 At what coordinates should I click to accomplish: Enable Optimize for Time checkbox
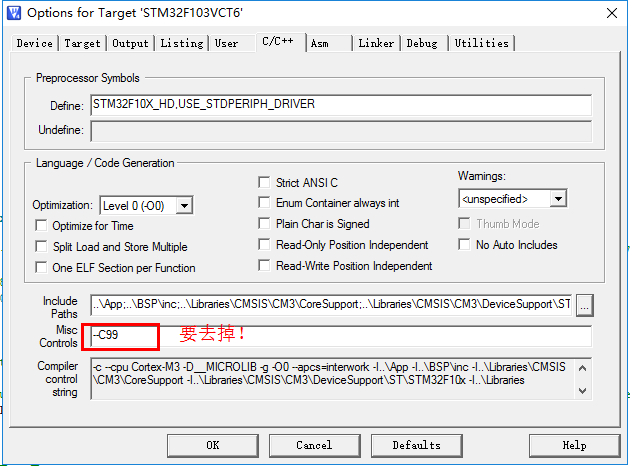click(x=41, y=225)
